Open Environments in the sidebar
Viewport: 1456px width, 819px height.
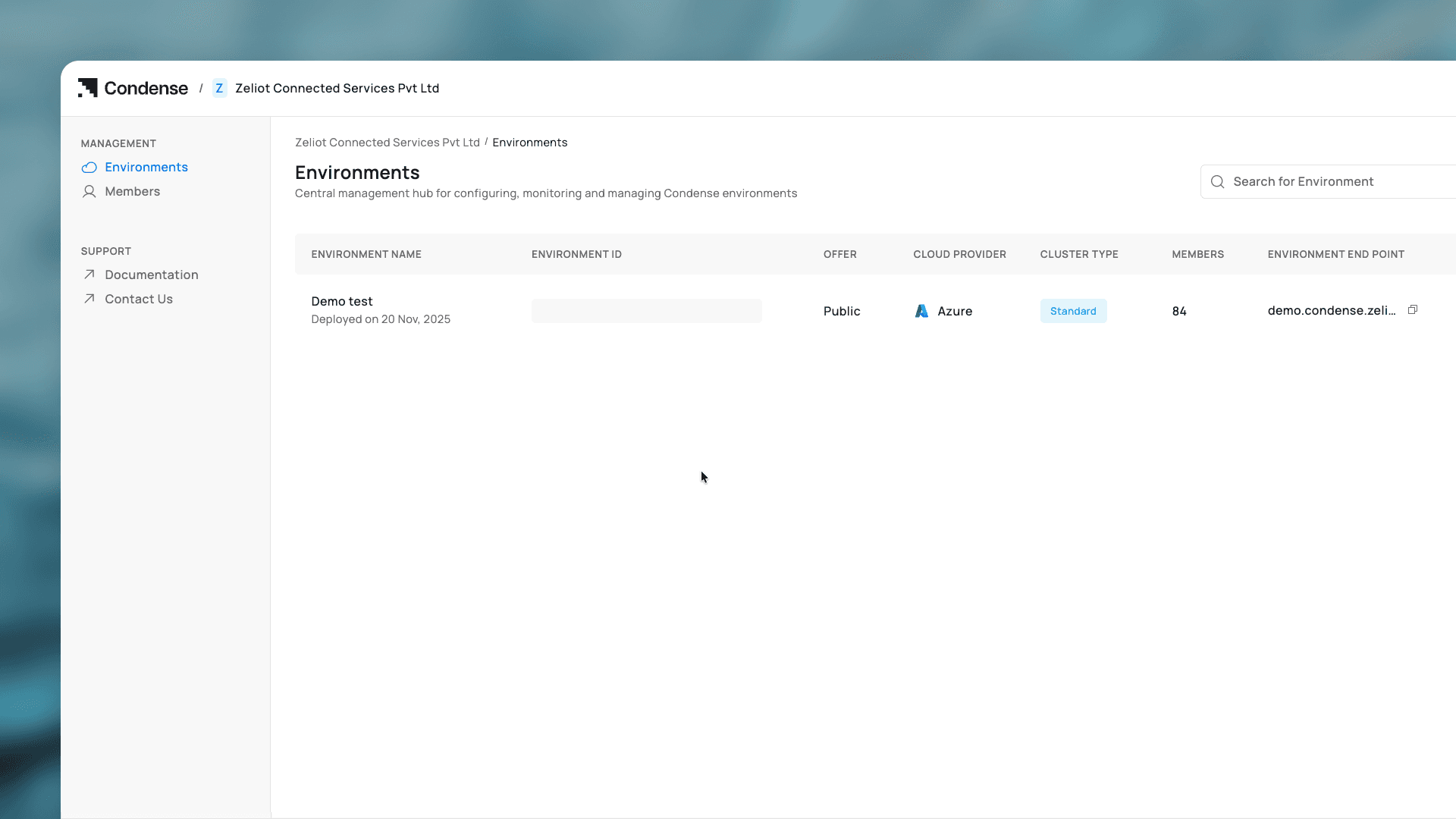tap(146, 167)
